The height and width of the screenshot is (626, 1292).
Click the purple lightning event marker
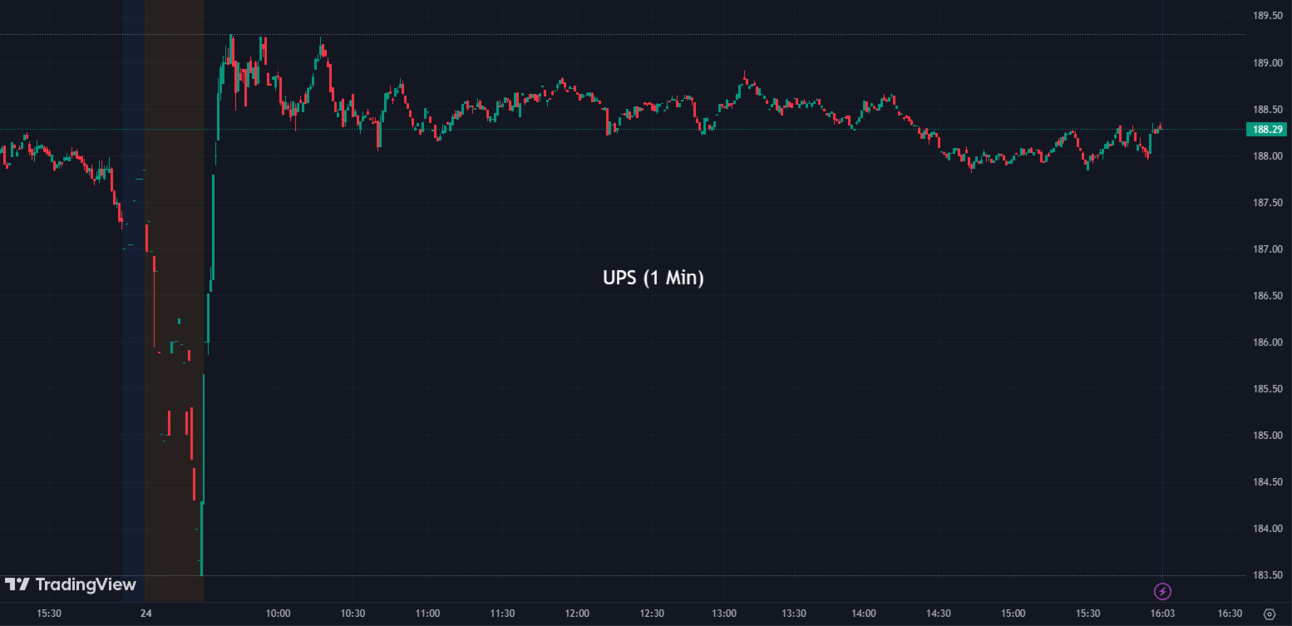[x=1162, y=592]
